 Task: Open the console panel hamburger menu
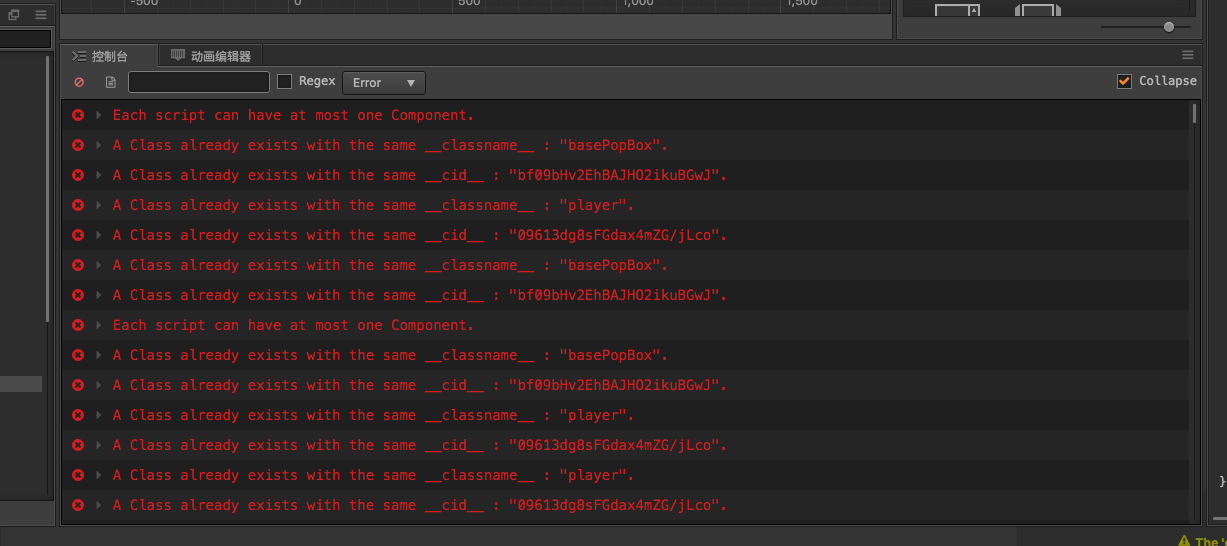click(1188, 55)
